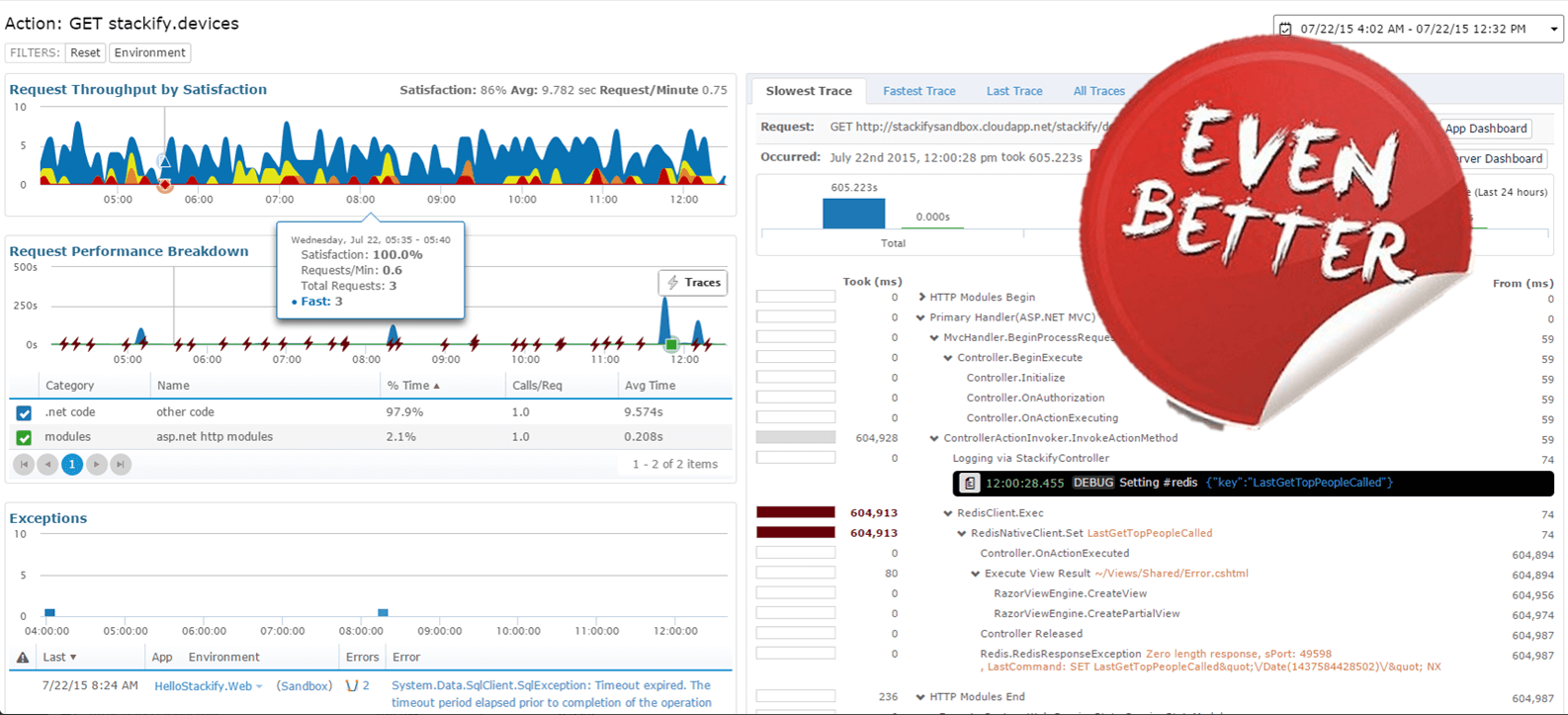Image resolution: width=1568 pixels, height=715 pixels.
Task: Click the blue exception bar near 04:00:00
Action: [49, 612]
